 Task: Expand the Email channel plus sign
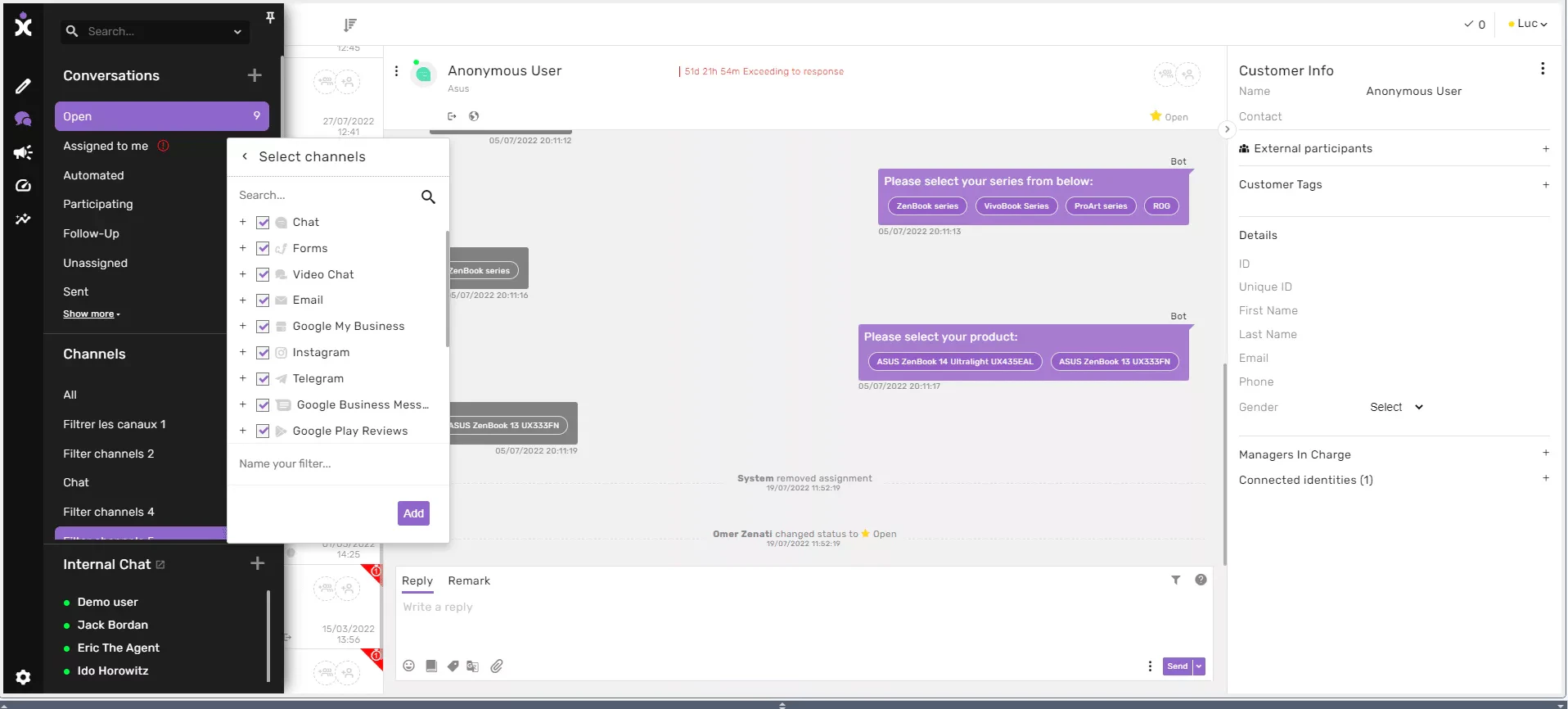pyautogui.click(x=242, y=300)
